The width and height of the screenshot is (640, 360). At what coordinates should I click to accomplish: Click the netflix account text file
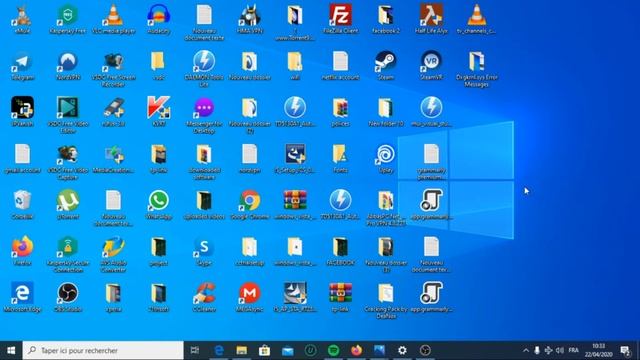pos(340,65)
